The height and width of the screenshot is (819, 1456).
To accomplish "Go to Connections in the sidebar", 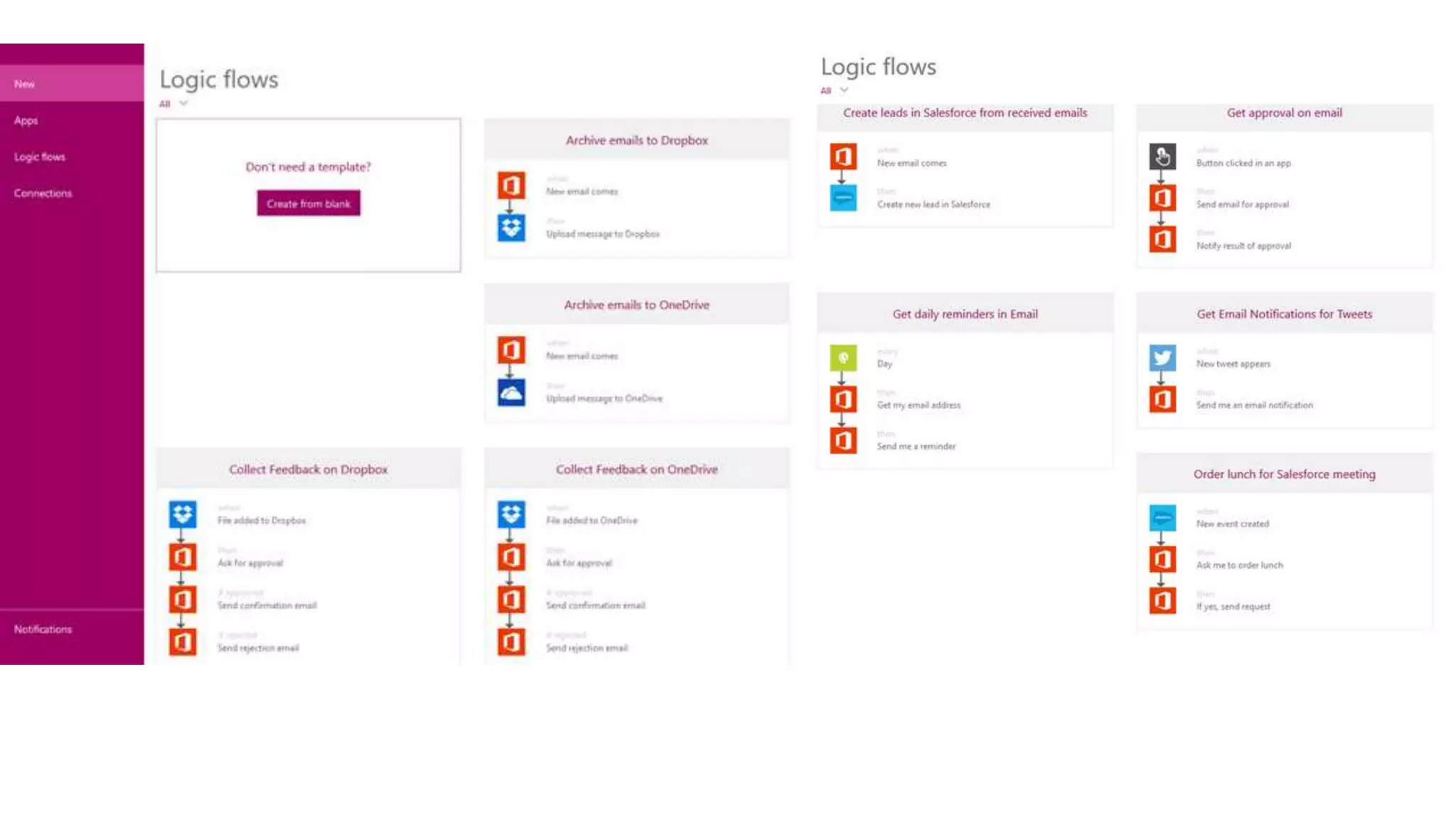I will pos(43,193).
